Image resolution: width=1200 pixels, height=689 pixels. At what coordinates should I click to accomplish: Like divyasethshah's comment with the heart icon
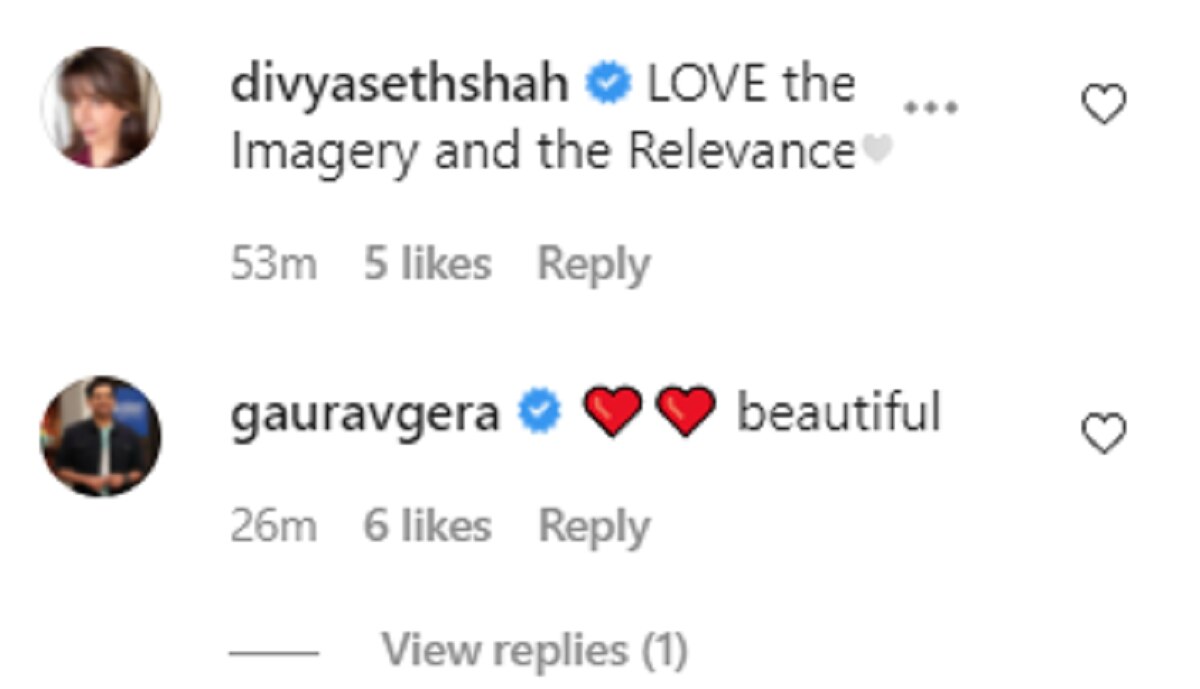pyautogui.click(x=1105, y=105)
